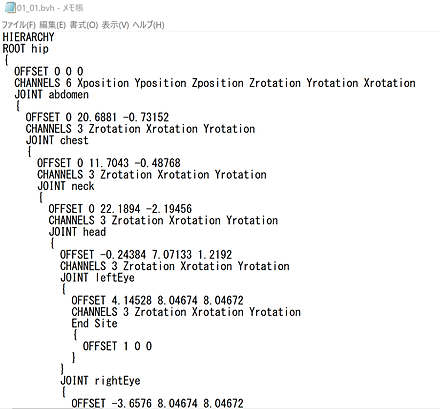This screenshot has height=409, width=440.
Task: Click the JOINT leftEye line
Action: coord(97,278)
